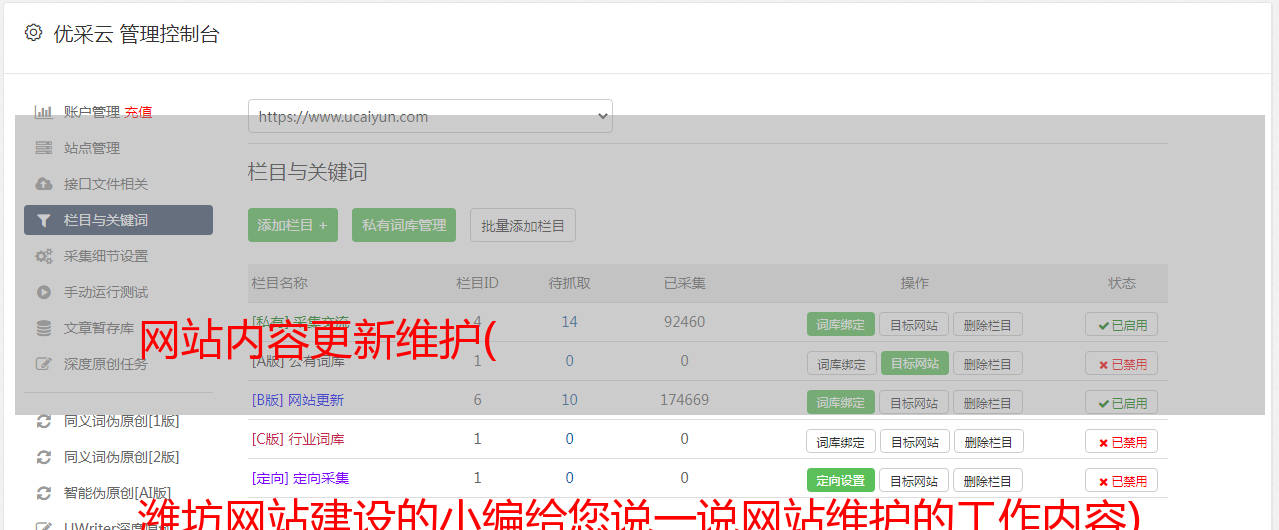Click the 状态 column header
The image size is (1279, 530).
1122,283
